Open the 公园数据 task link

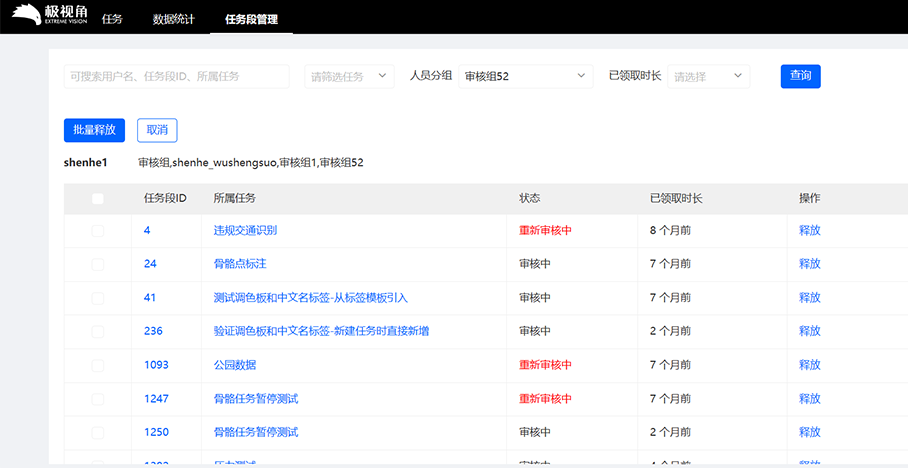tap(235, 365)
